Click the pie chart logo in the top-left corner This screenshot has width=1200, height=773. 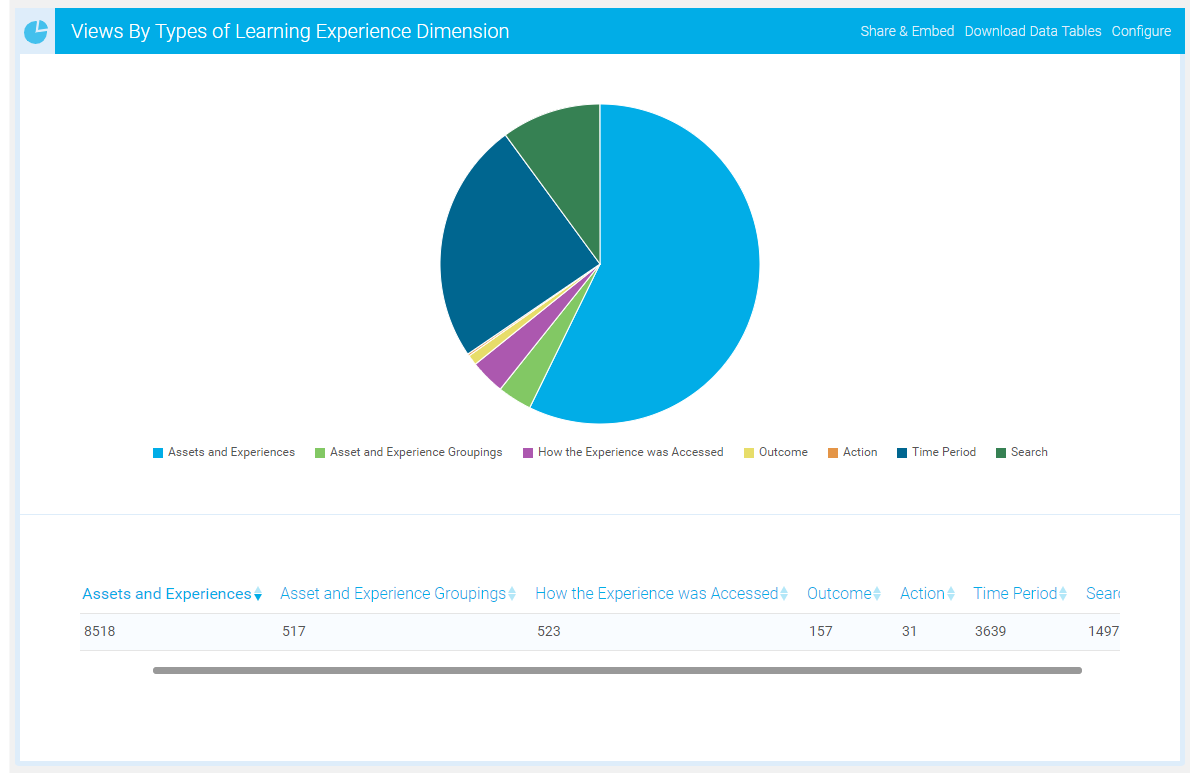[x=35, y=30]
